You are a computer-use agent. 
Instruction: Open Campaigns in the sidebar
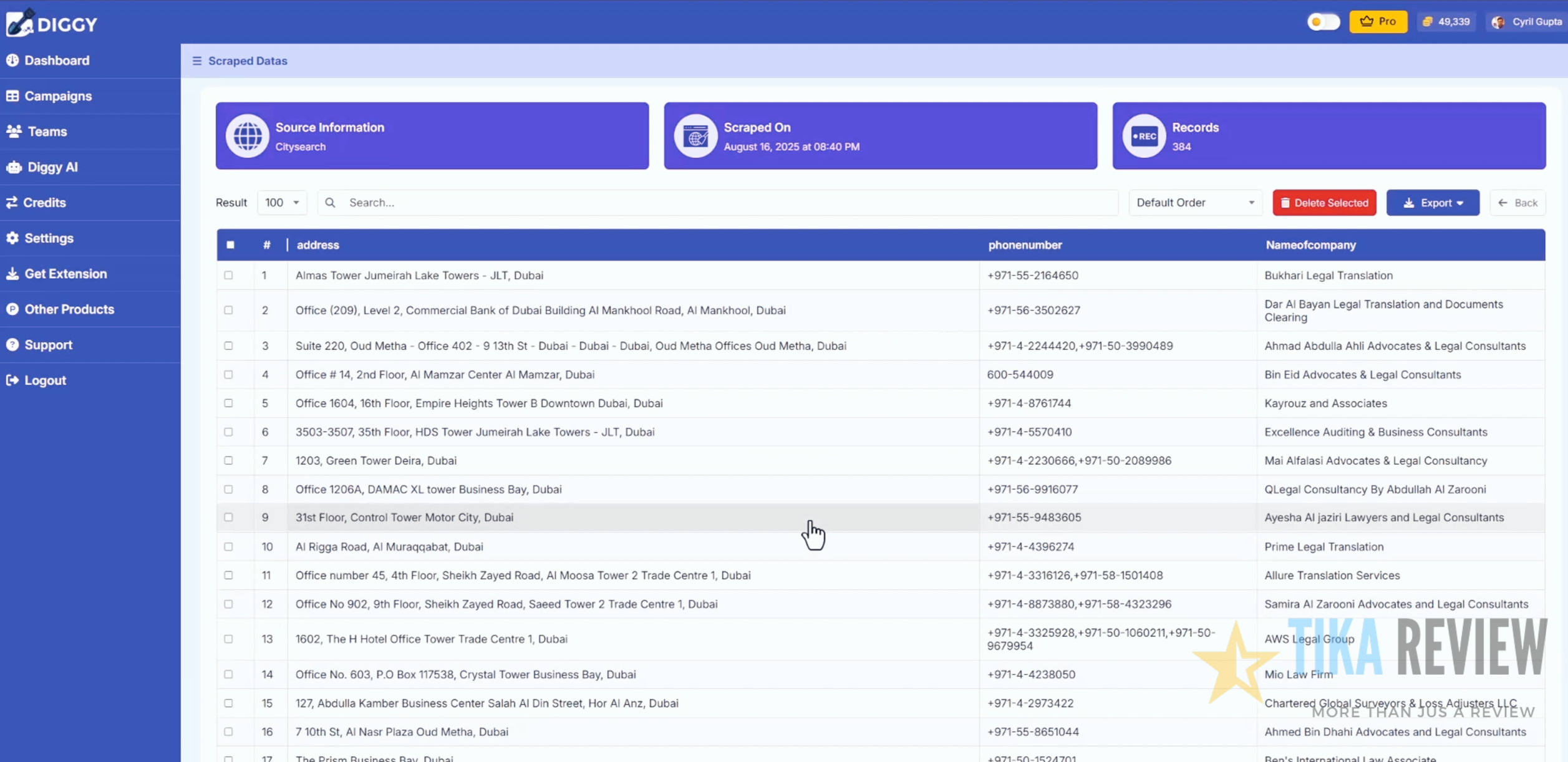[58, 96]
